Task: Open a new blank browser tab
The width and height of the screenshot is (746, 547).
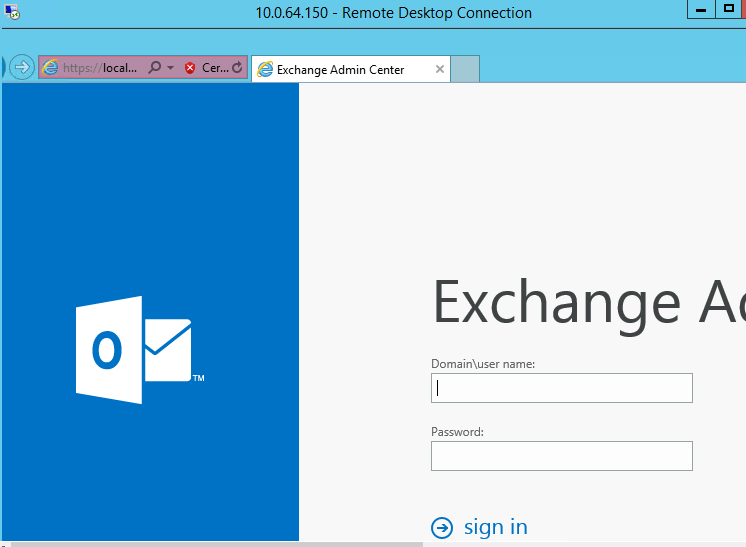Action: point(465,70)
